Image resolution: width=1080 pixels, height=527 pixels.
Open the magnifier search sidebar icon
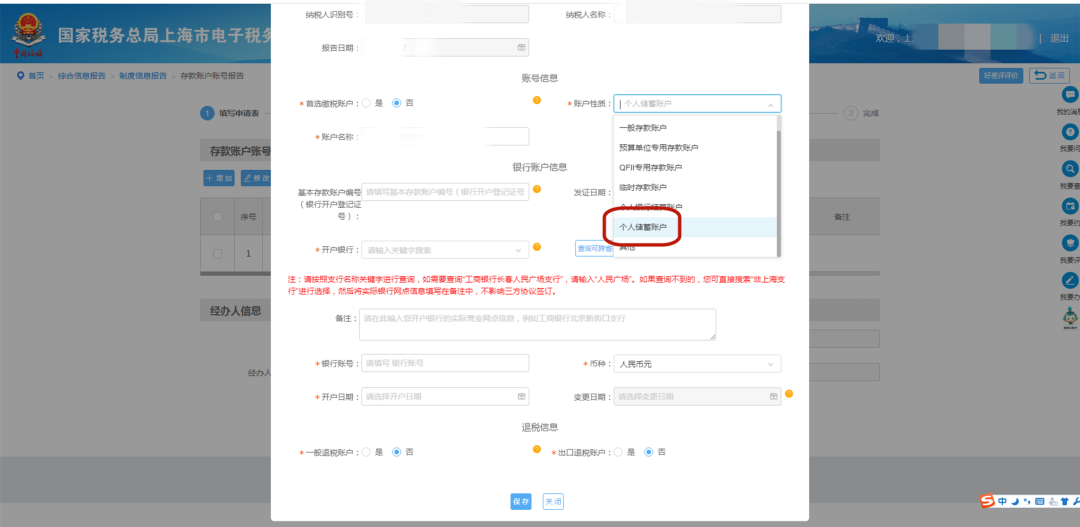(1070, 169)
